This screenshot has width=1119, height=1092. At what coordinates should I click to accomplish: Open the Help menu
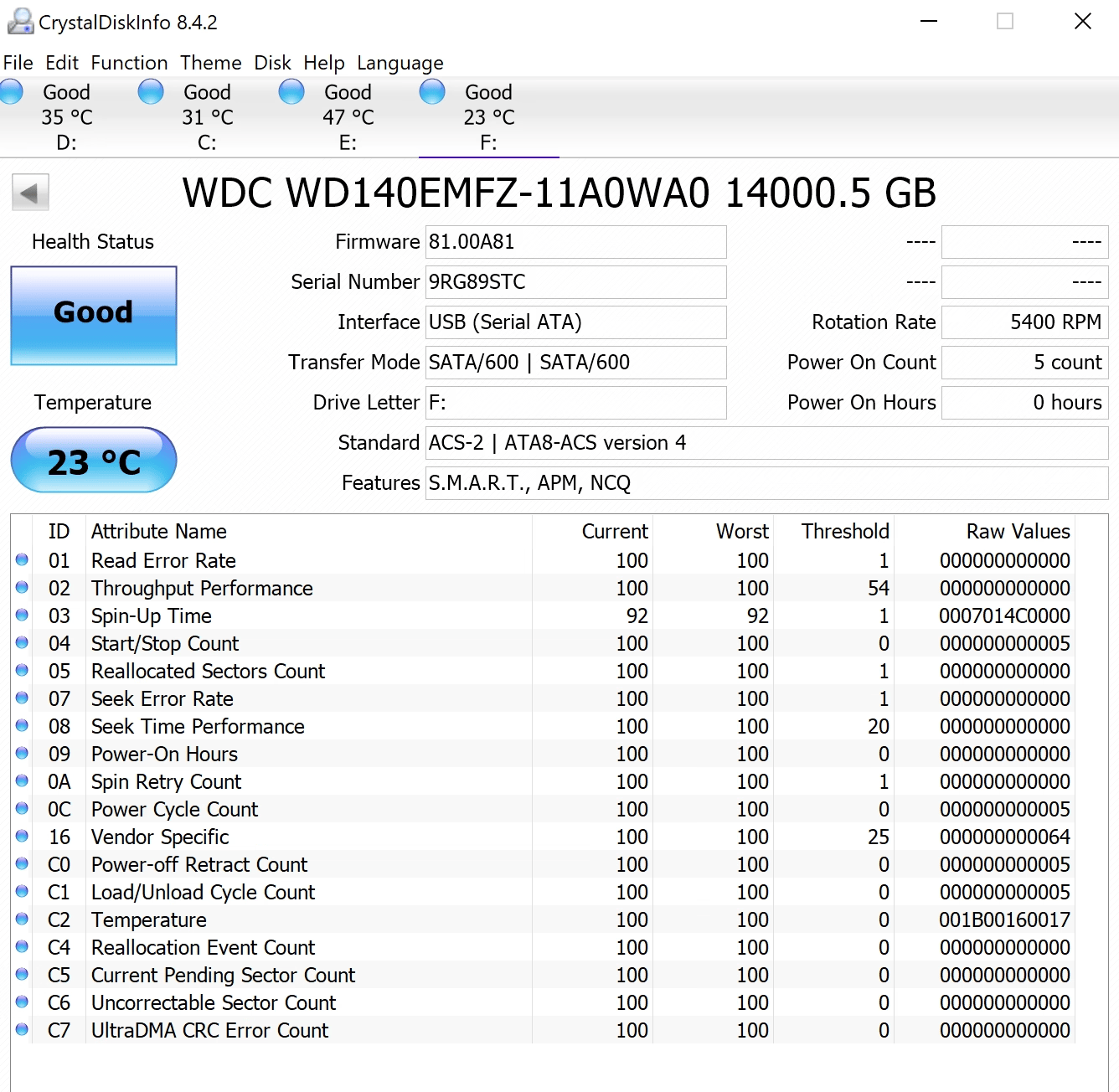coord(323,63)
